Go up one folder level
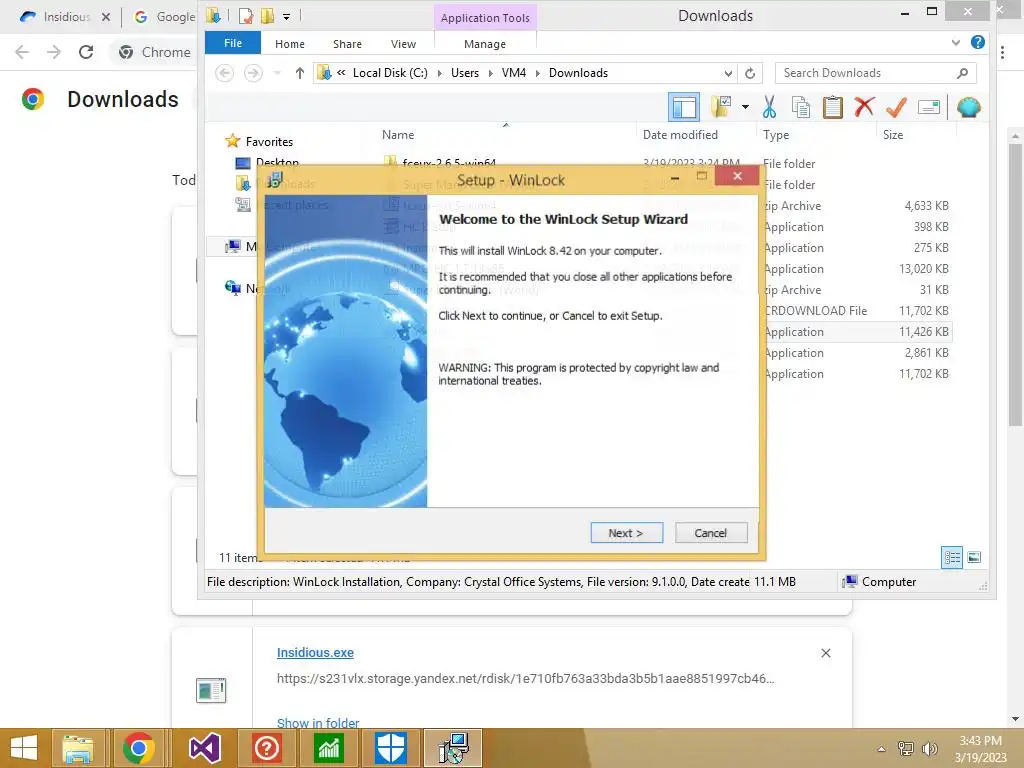The height and width of the screenshot is (768, 1024). click(x=299, y=73)
